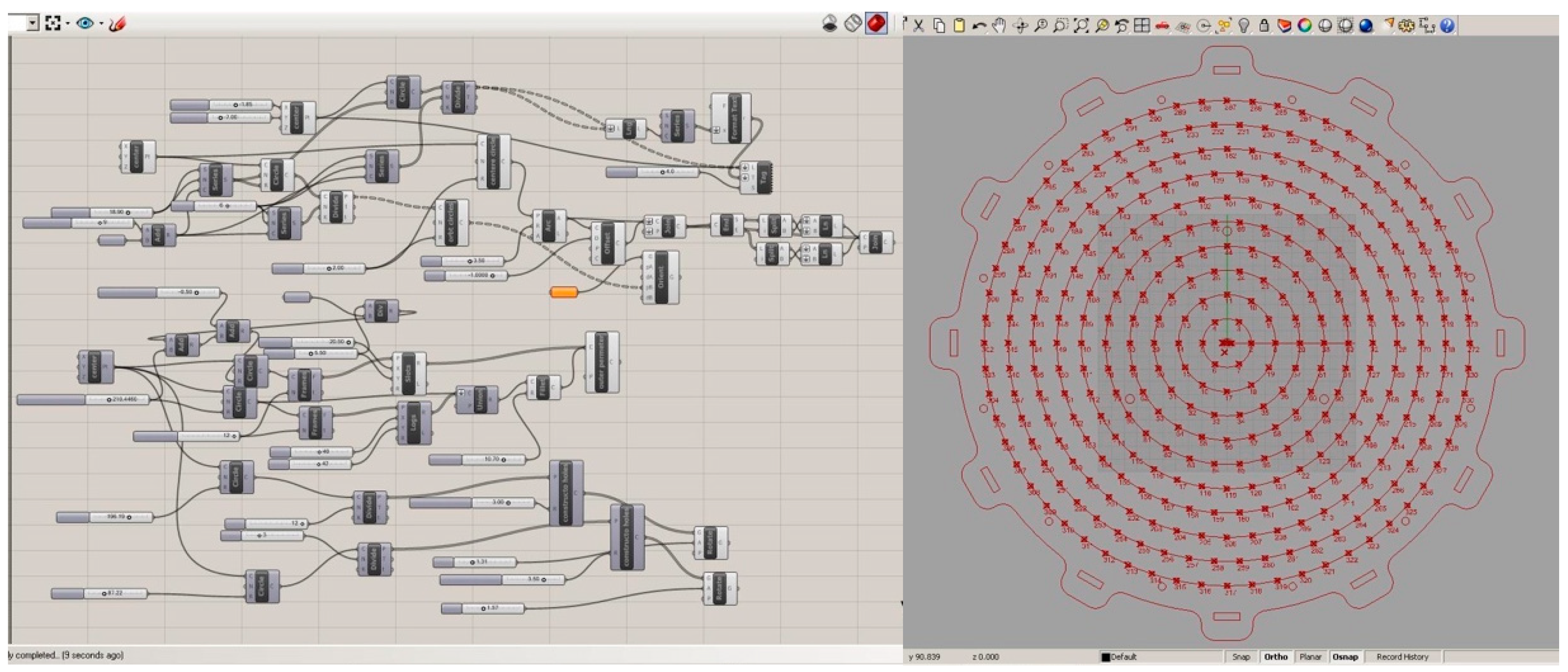Image resolution: width=1568 pixels, height=672 pixels.
Task: Click the Grasshopper sketch feather icon
Action: click(x=117, y=24)
